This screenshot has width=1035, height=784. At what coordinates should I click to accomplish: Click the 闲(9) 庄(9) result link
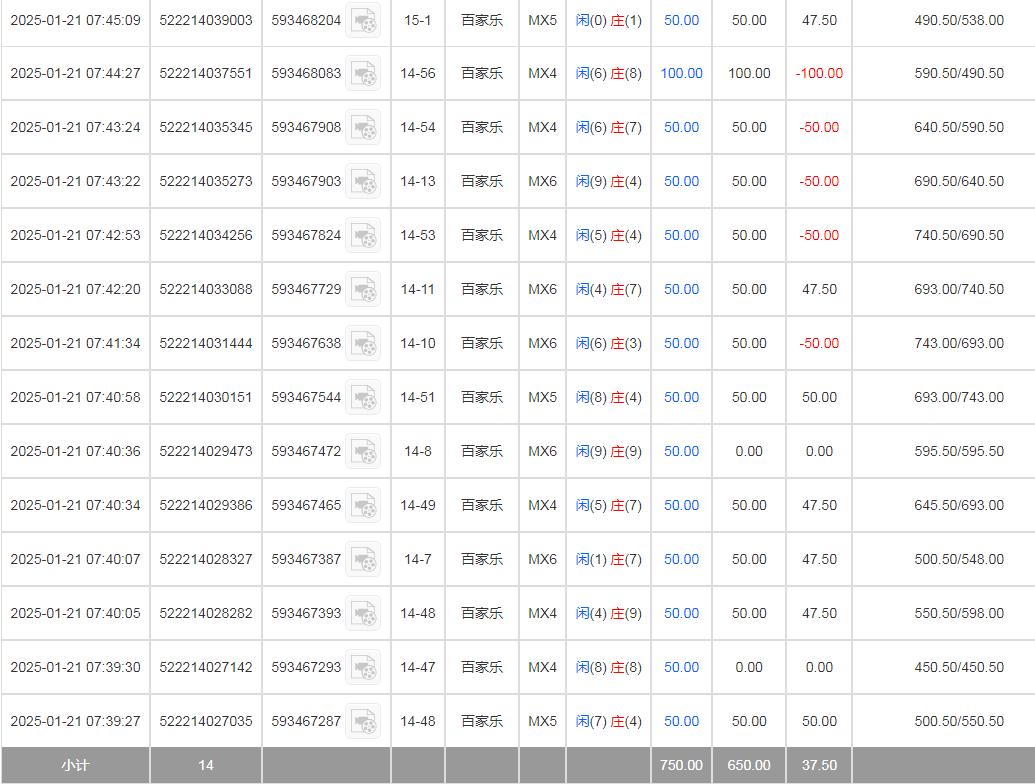pyautogui.click(x=608, y=452)
